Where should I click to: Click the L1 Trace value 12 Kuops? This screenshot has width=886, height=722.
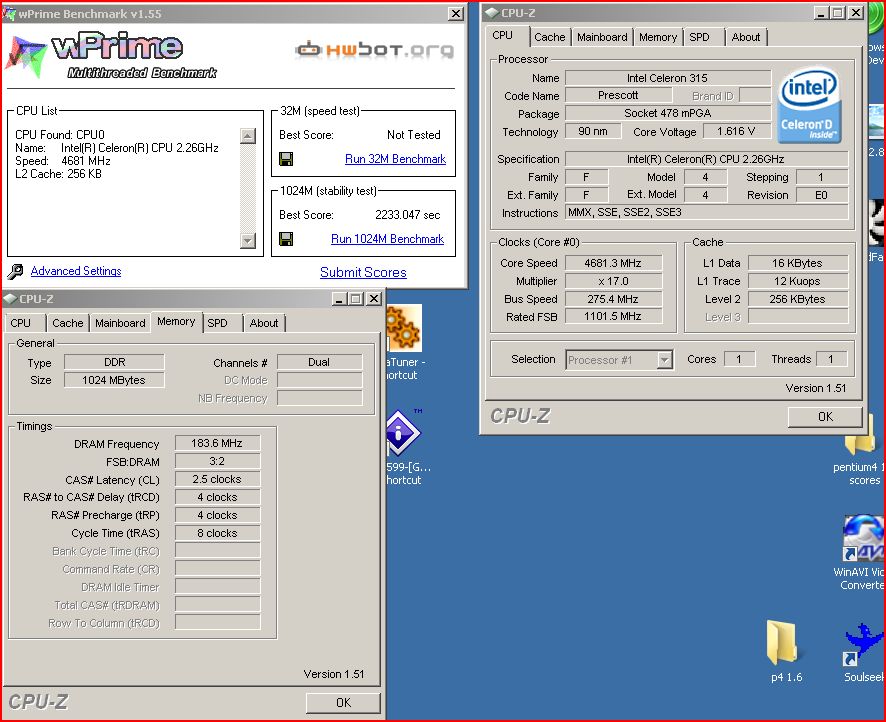pos(798,281)
